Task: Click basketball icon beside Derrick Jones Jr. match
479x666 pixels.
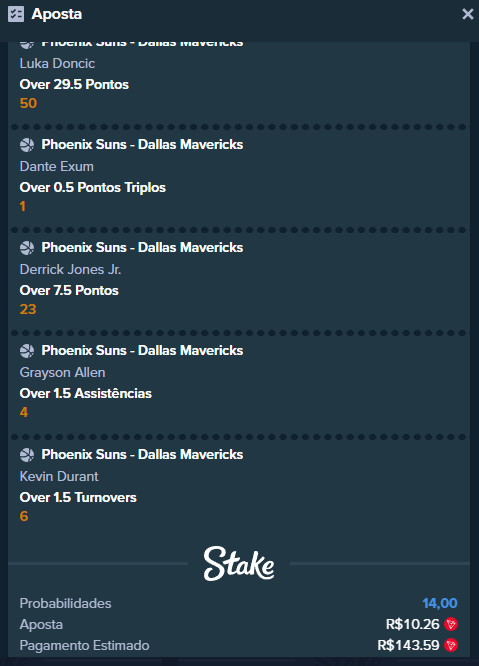Action: tap(27, 248)
